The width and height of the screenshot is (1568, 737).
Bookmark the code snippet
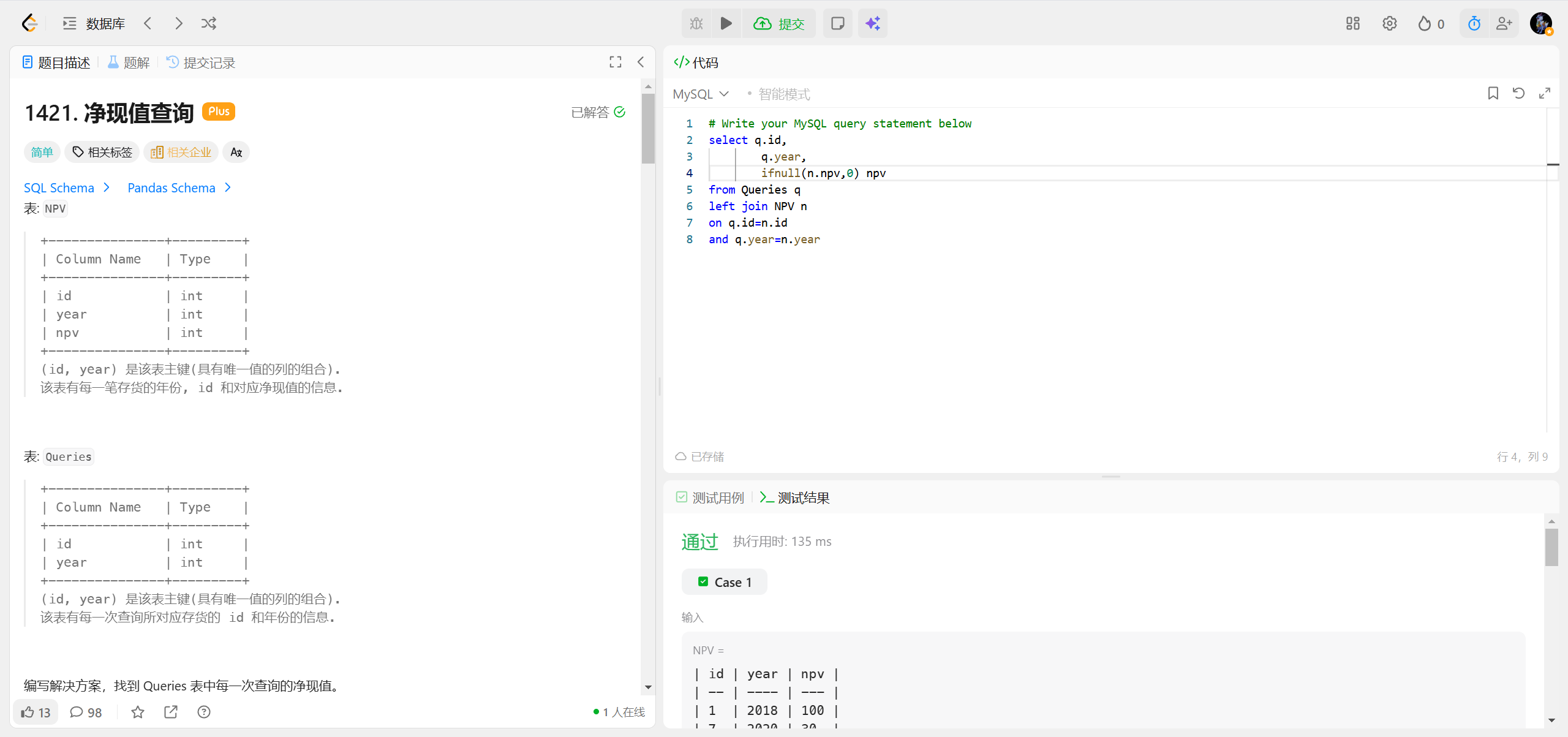tap(1493, 93)
